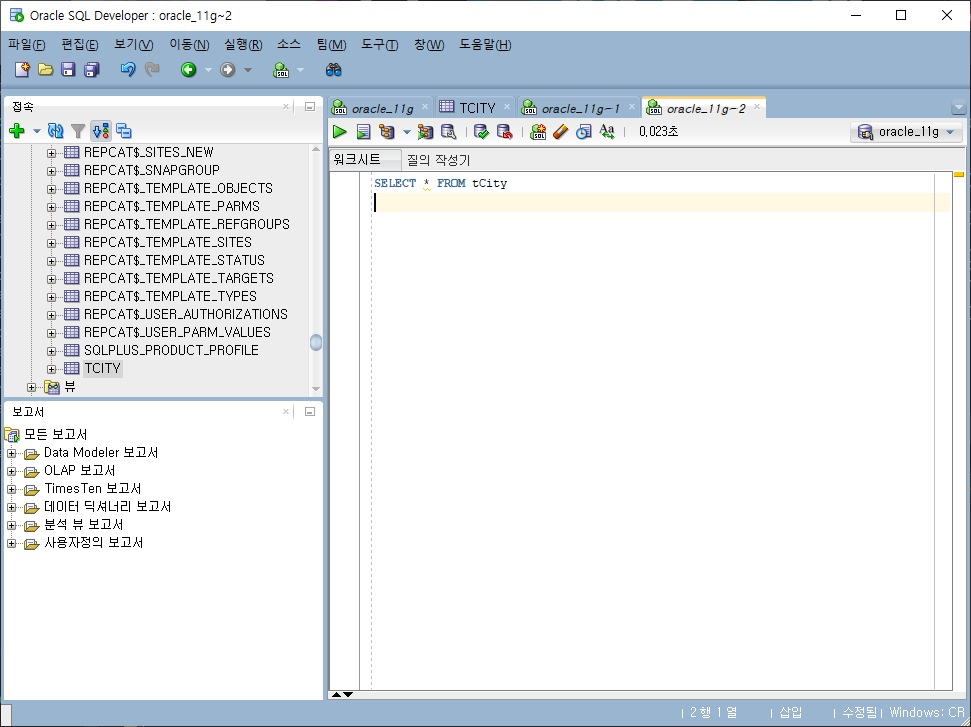Click unshared SQL worksheet icon
This screenshot has height=727, width=971.
(x=538, y=131)
